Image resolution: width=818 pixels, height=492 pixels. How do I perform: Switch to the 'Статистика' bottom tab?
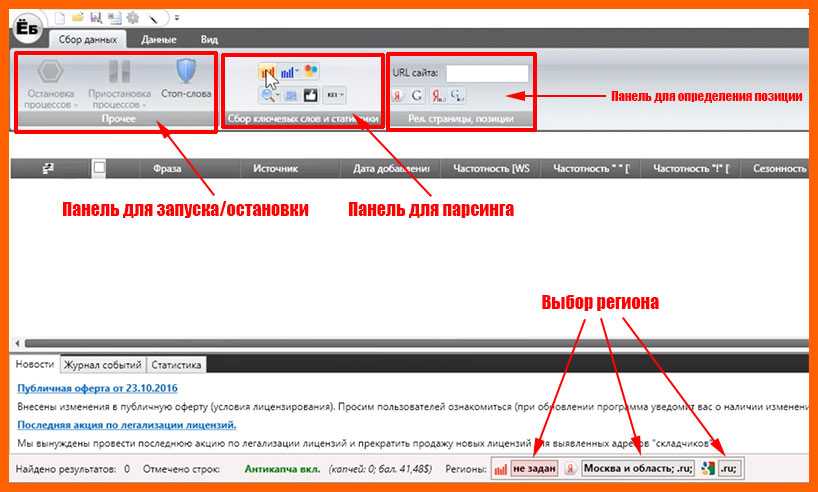178,365
